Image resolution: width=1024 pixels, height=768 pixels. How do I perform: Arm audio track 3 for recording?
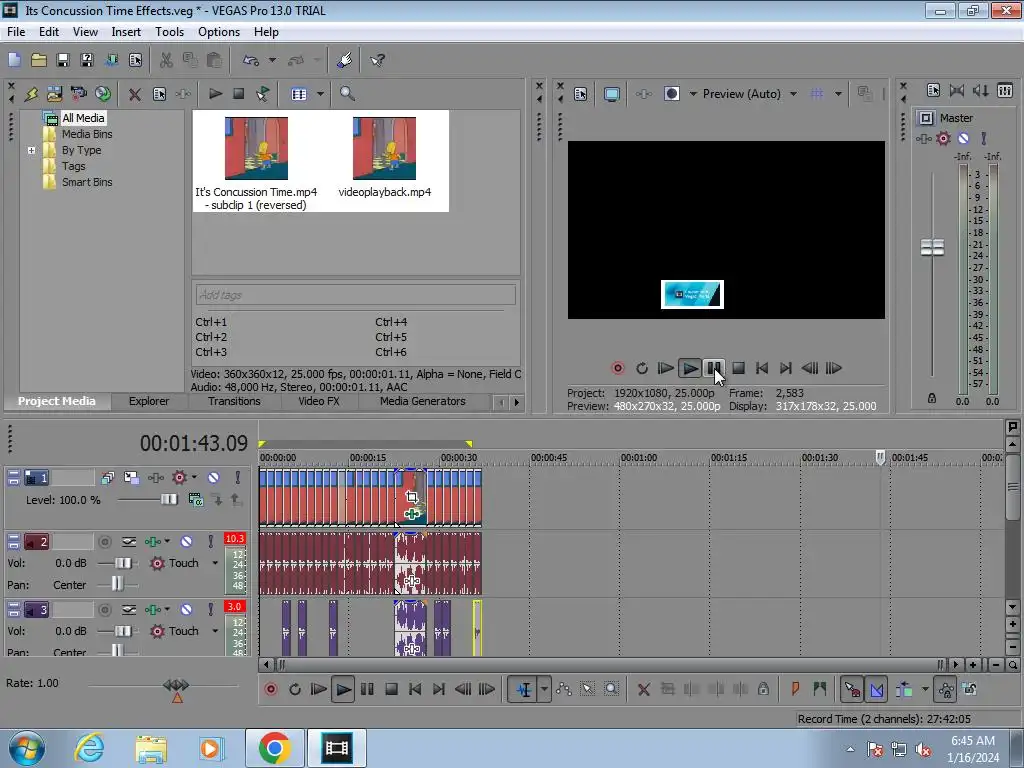tap(104, 609)
